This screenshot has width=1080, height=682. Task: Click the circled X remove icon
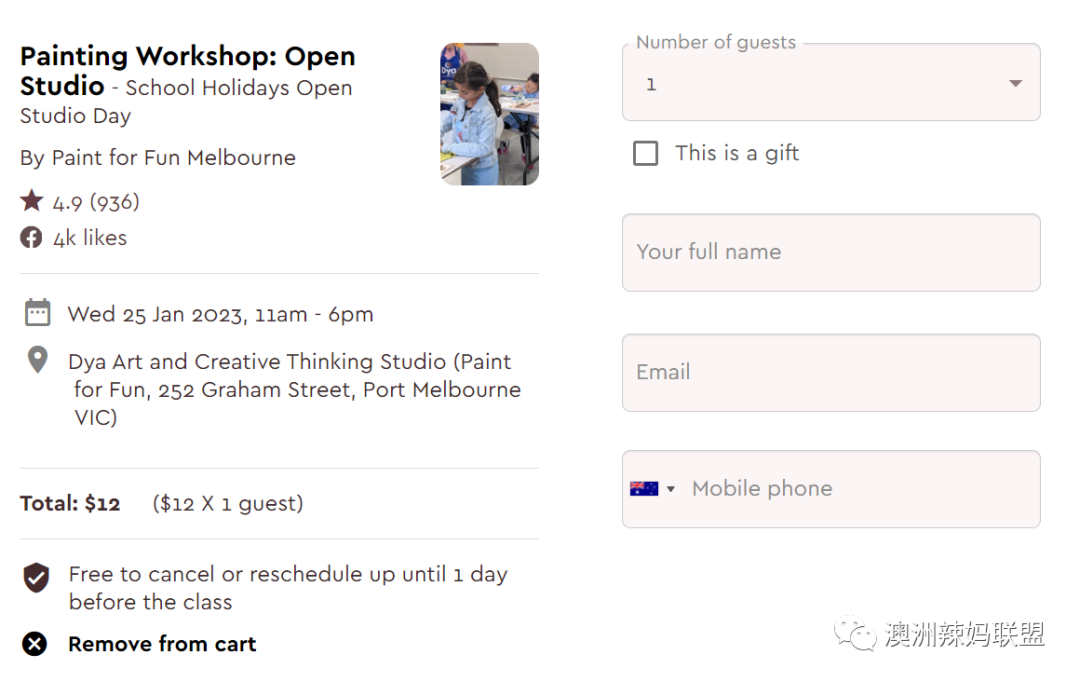34,644
